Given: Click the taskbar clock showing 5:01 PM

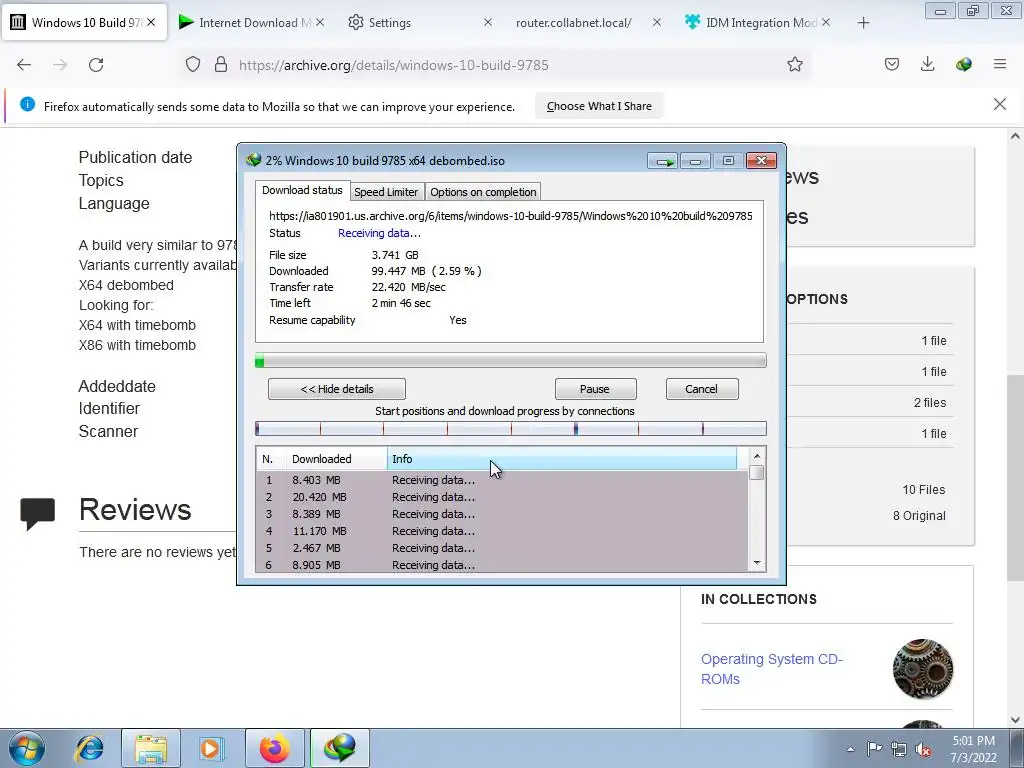Looking at the screenshot, I should 973,749.
